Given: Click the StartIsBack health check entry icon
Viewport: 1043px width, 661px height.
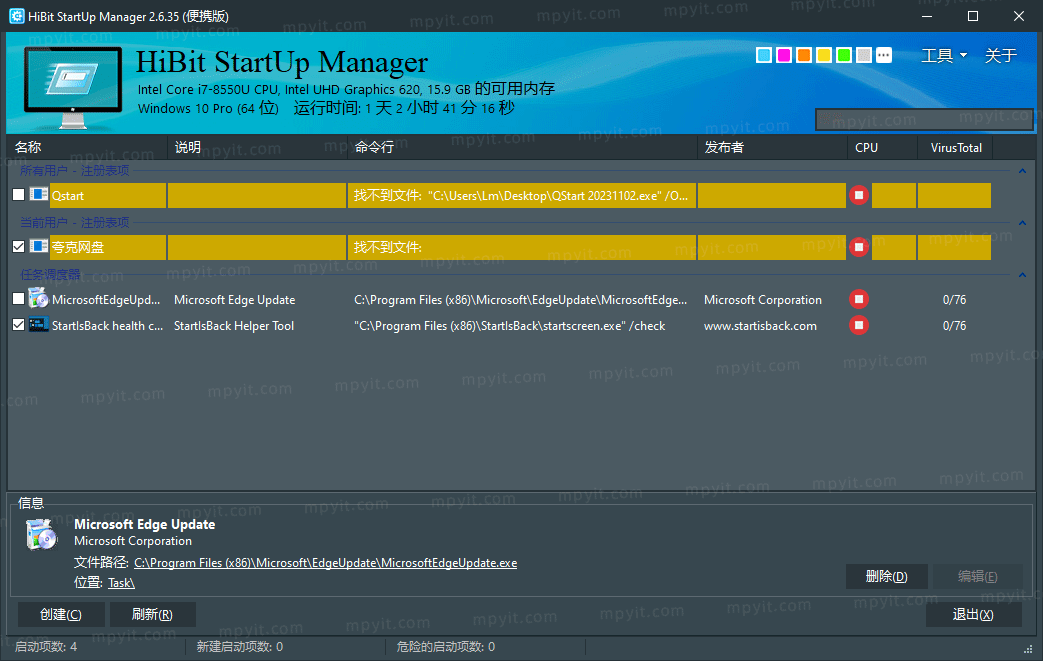Looking at the screenshot, I should [39, 325].
